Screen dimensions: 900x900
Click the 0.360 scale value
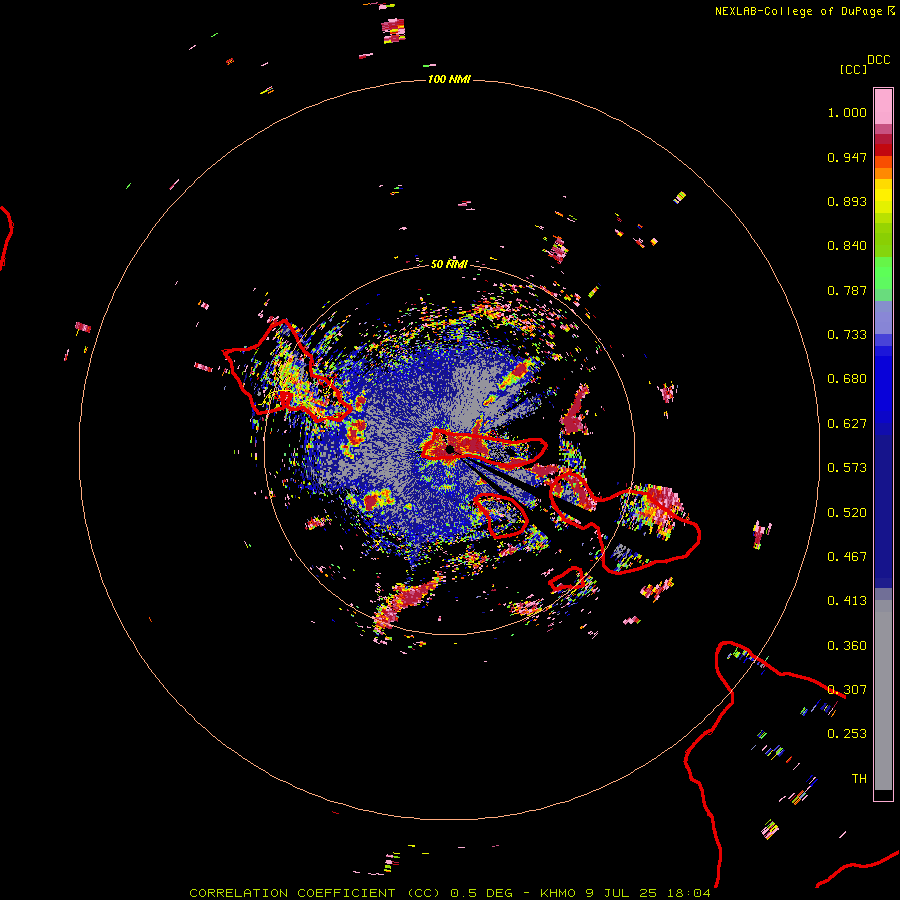(x=847, y=646)
